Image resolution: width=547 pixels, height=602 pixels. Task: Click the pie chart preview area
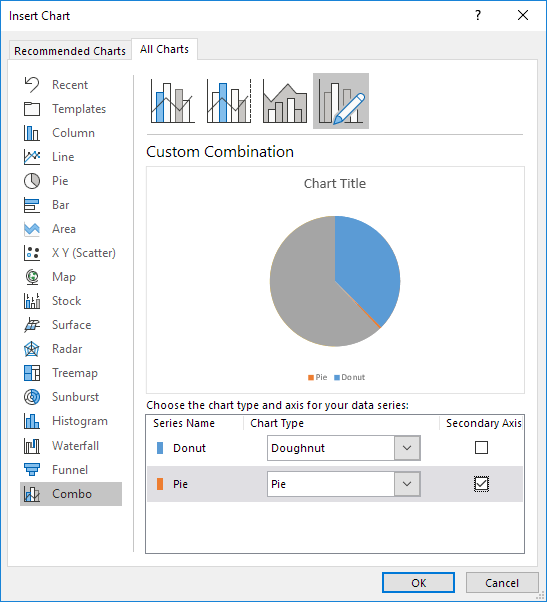(x=335, y=281)
